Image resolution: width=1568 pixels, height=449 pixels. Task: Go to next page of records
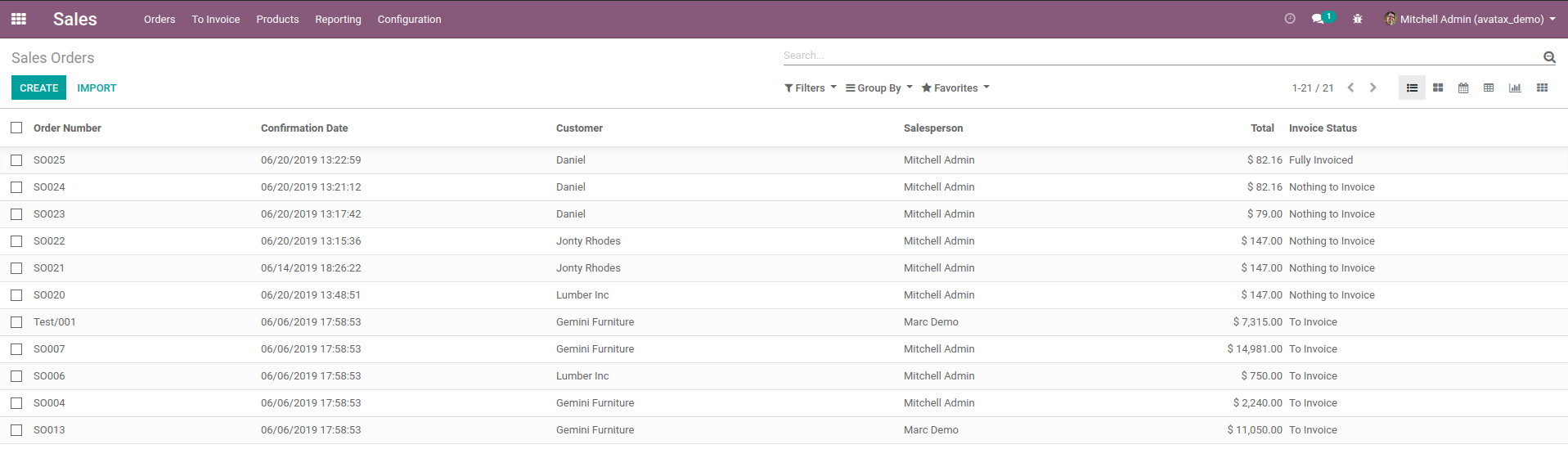1373,88
